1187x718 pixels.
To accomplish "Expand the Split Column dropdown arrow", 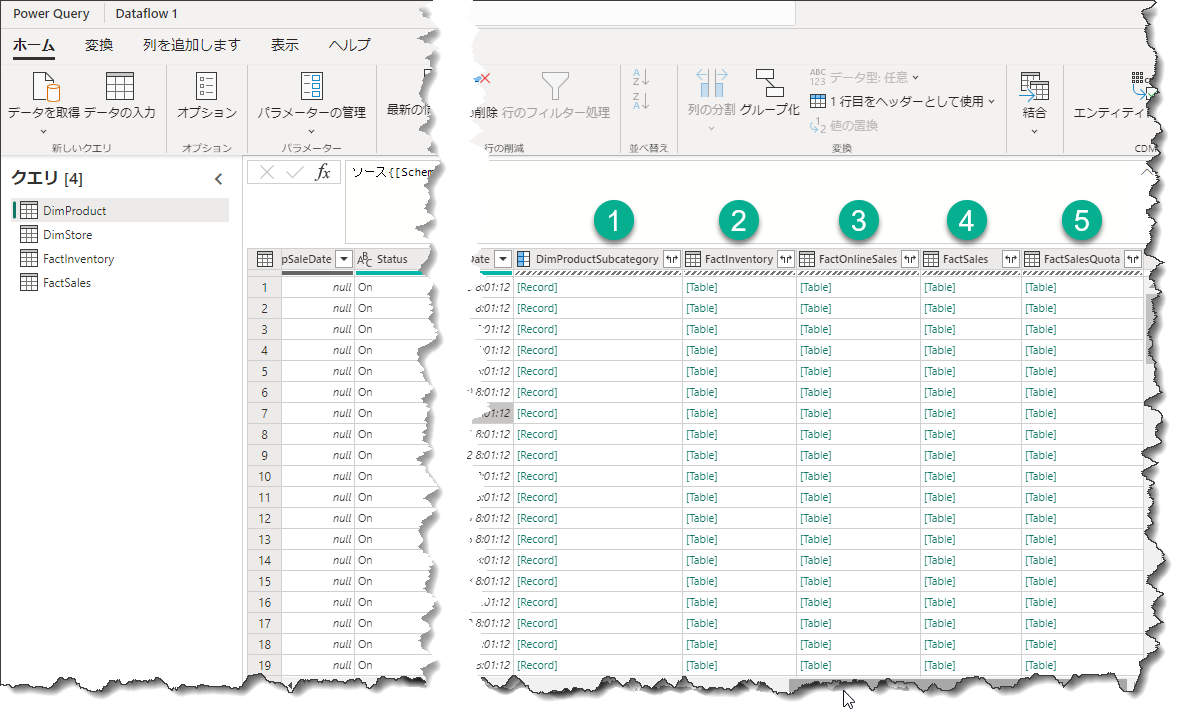I will [711, 129].
